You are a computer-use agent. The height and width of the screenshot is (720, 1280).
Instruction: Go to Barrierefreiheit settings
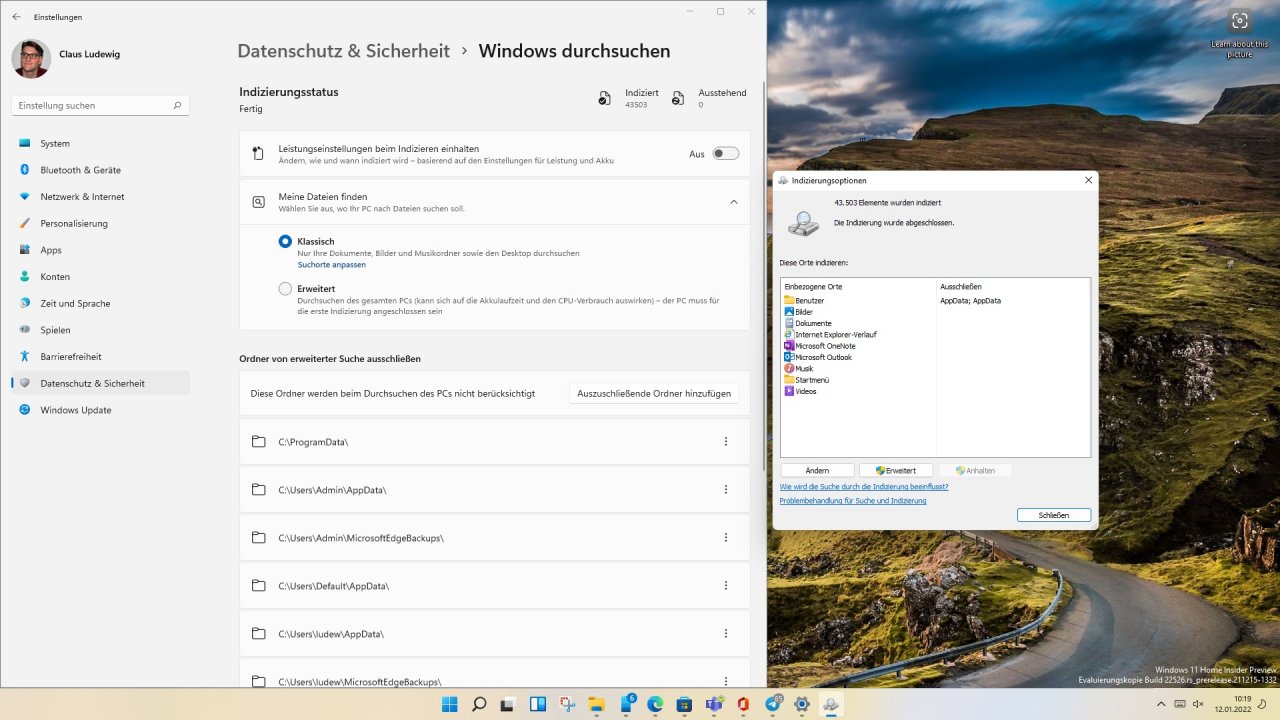100,357
